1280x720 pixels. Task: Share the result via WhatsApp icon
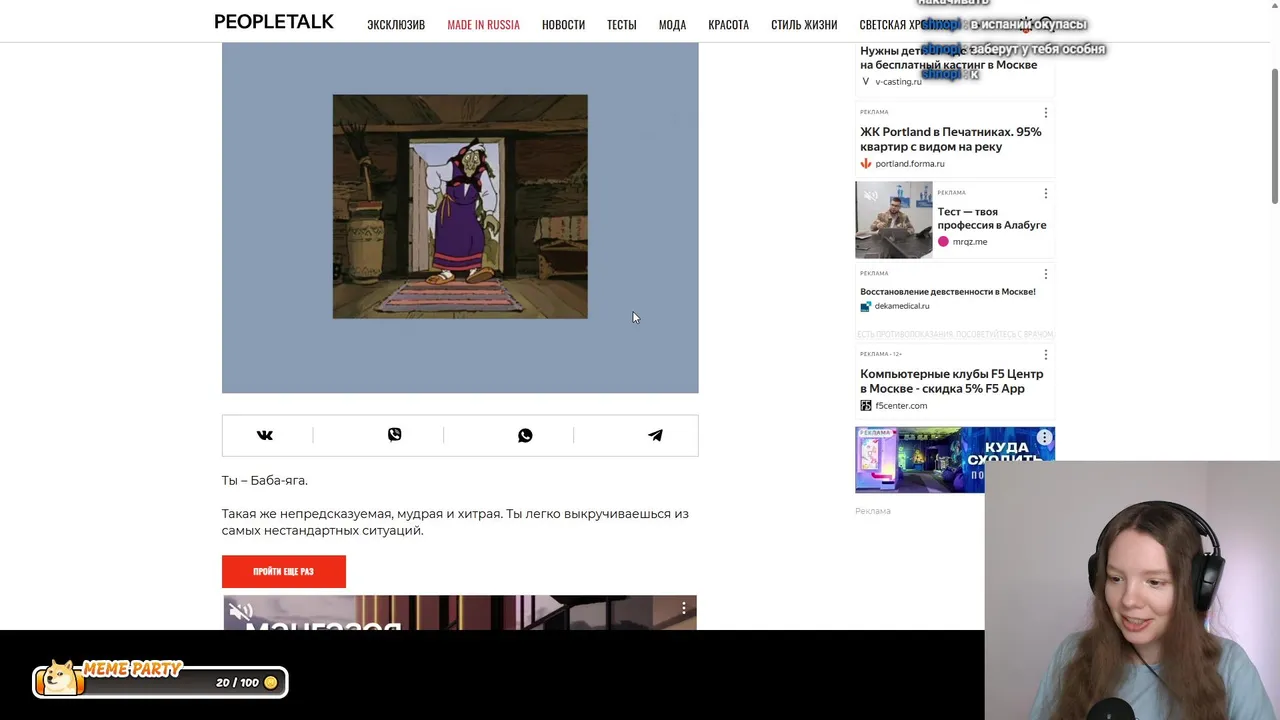(525, 435)
